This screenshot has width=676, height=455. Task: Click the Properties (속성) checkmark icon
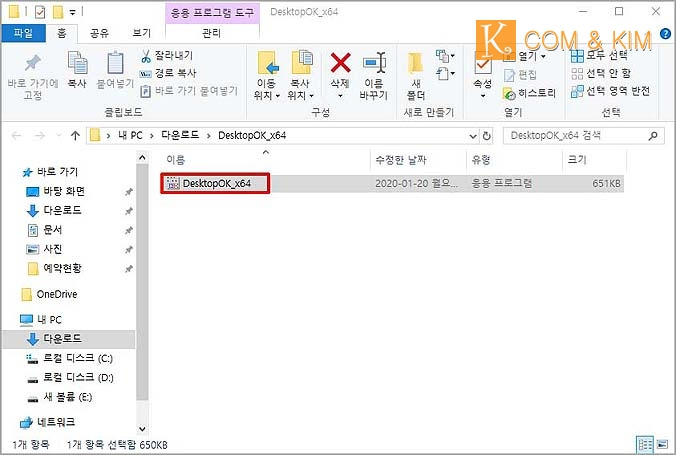pyautogui.click(x=482, y=65)
